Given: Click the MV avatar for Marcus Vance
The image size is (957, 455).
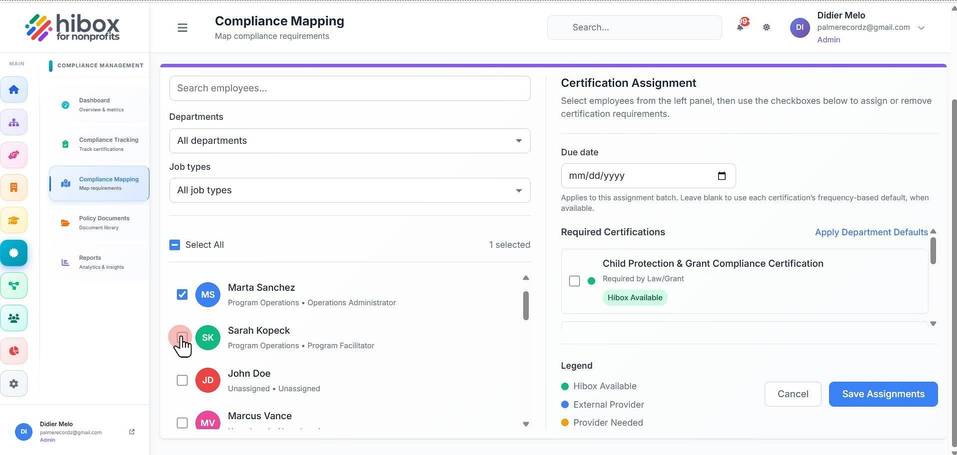Looking at the screenshot, I should [208, 420].
